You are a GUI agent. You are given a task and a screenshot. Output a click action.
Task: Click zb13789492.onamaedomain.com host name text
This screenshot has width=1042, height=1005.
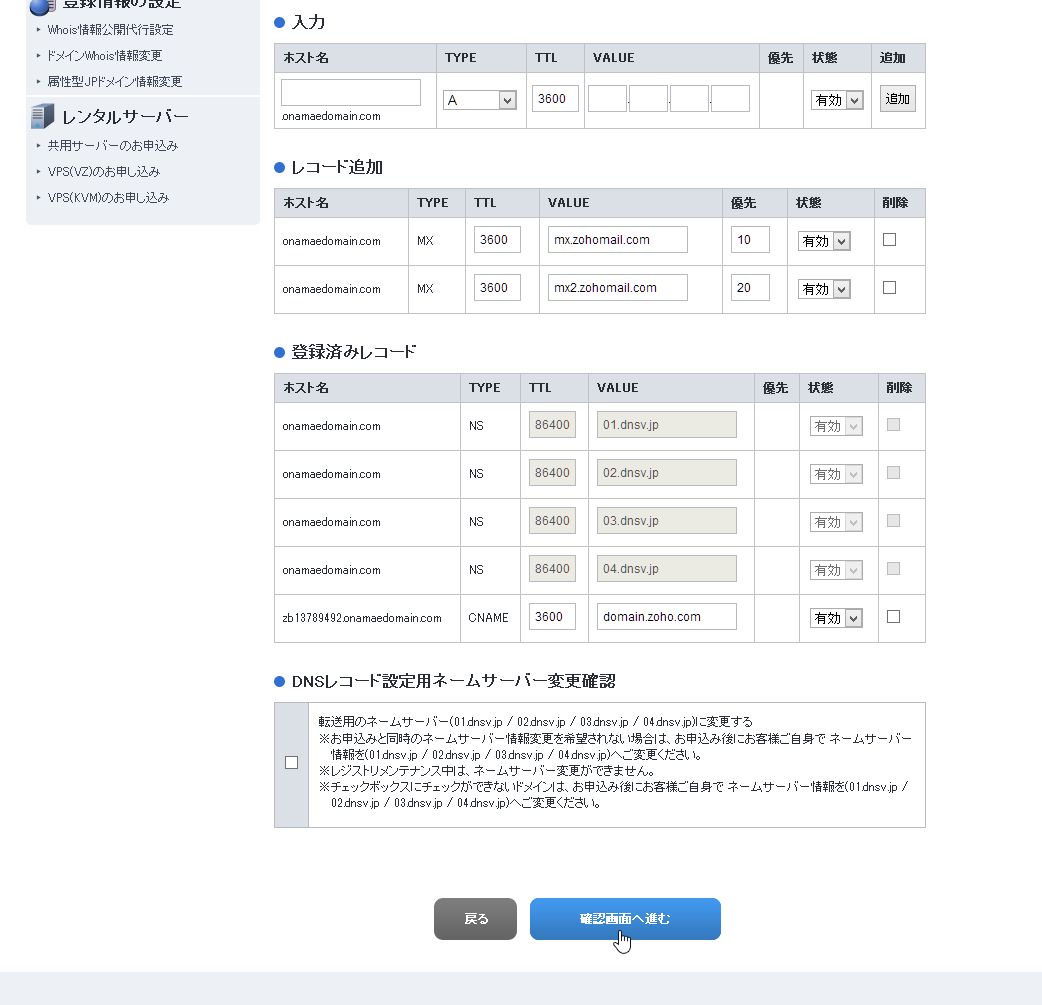[x=362, y=618]
